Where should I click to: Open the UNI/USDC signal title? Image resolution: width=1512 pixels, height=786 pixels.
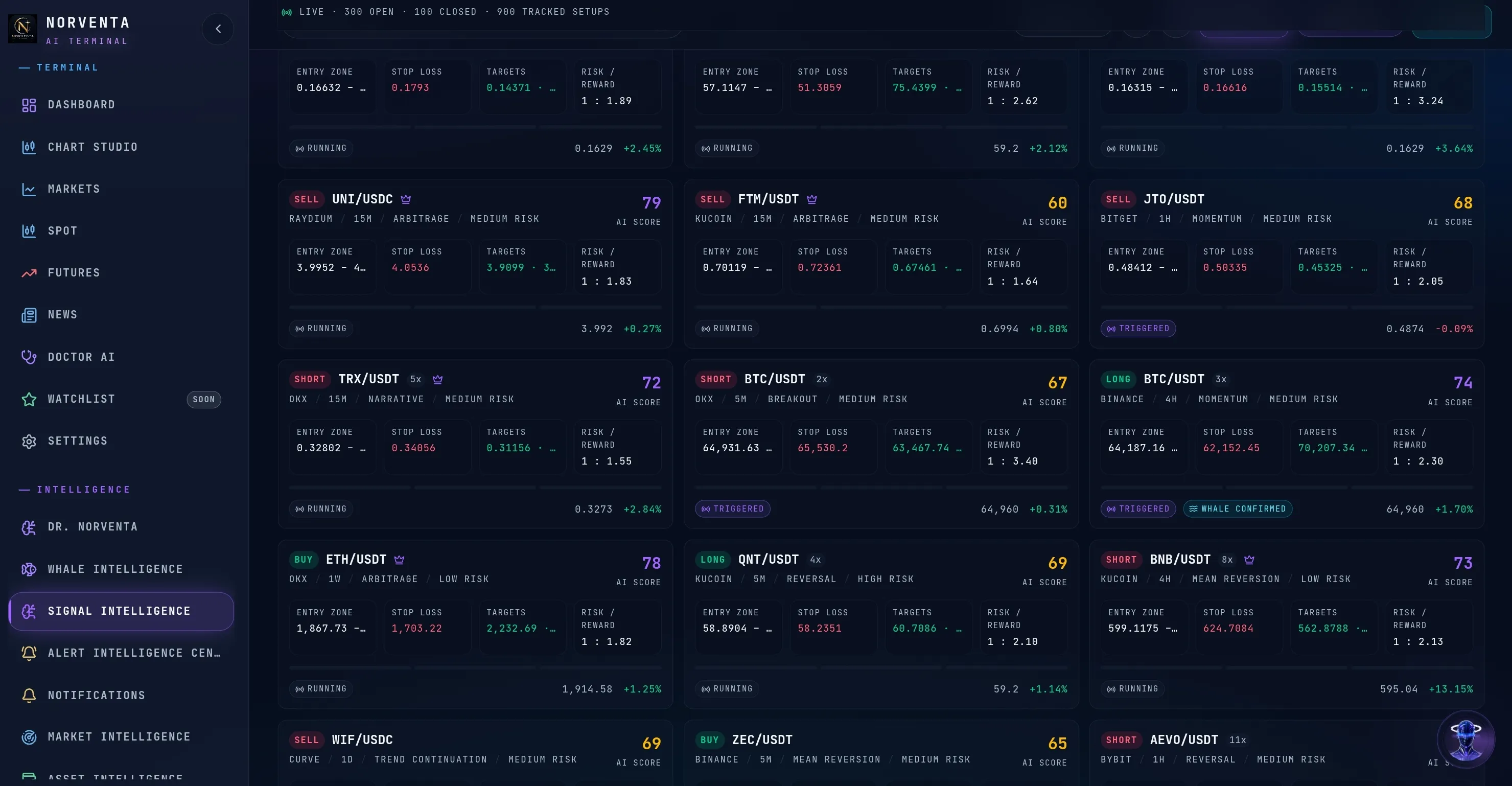click(362, 200)
